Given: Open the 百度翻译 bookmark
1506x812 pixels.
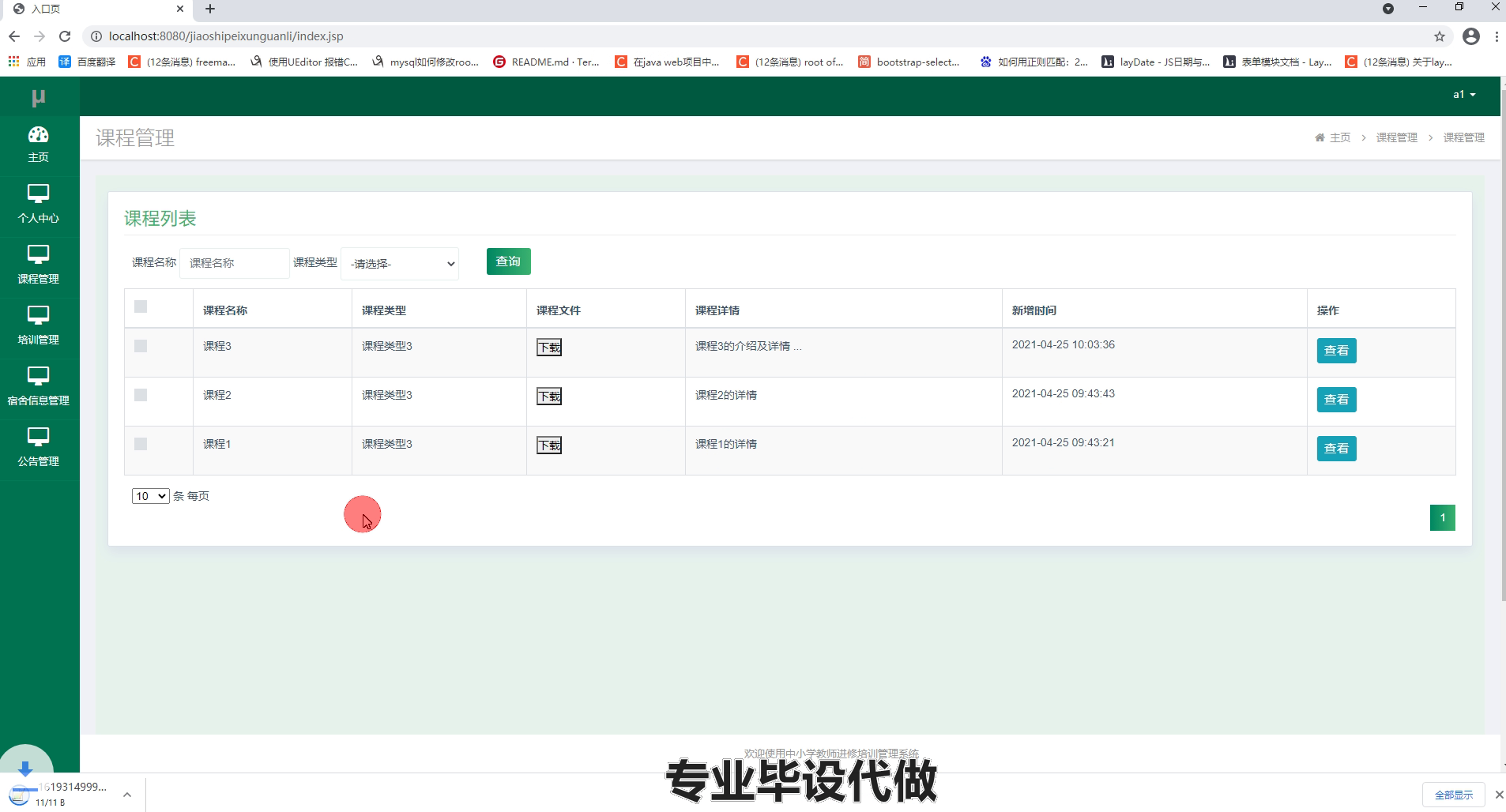Looking at the screenshot, I should [x=87, y=62].
